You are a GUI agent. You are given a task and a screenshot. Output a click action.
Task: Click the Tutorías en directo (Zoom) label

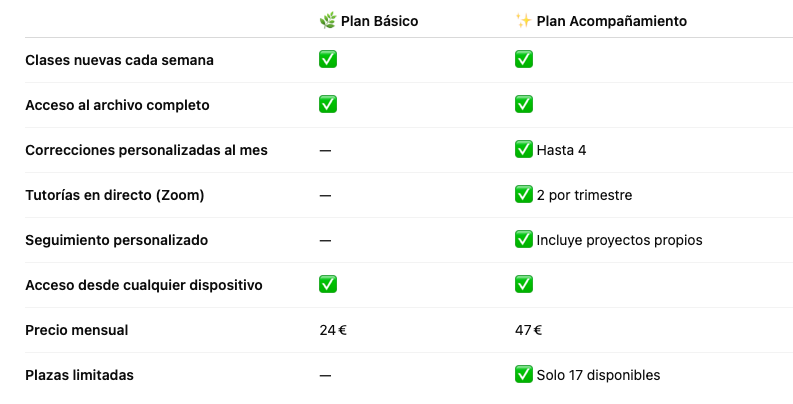114,195
